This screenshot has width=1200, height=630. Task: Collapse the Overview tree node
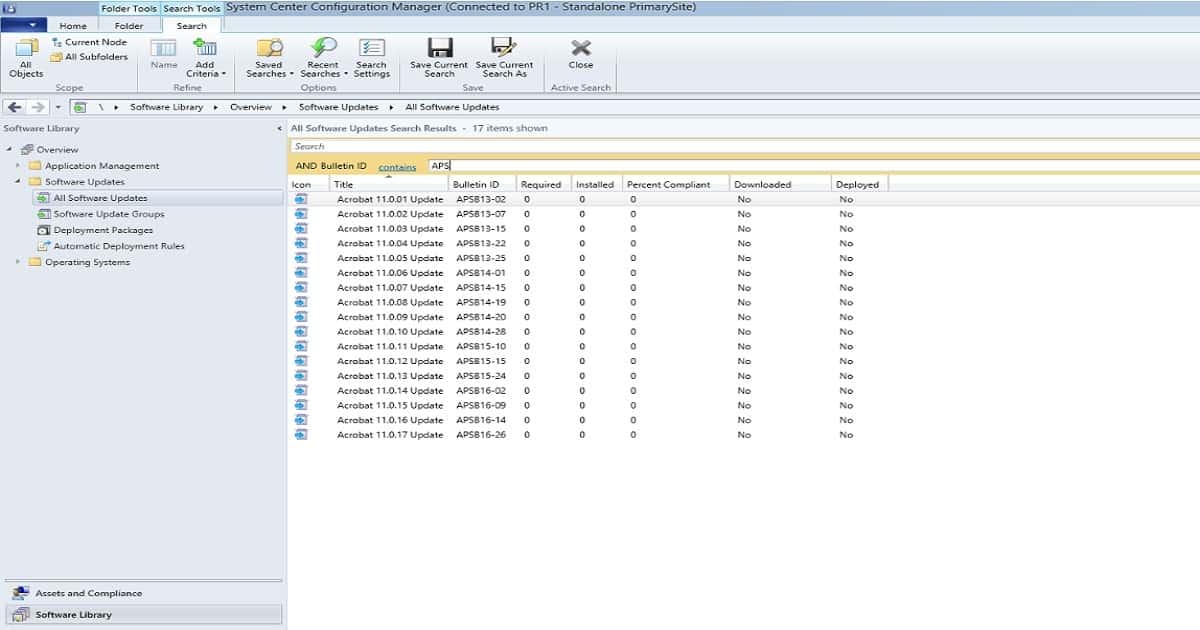(9, 149)
